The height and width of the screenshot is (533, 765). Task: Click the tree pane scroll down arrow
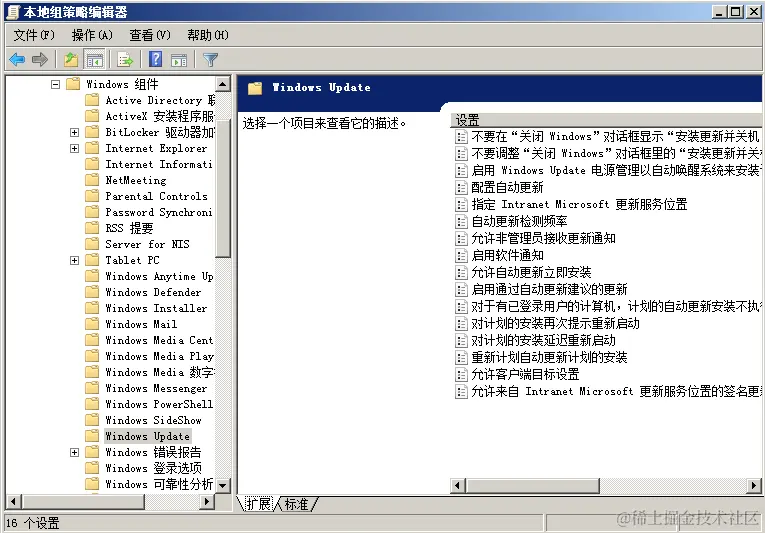click(223, 485)
